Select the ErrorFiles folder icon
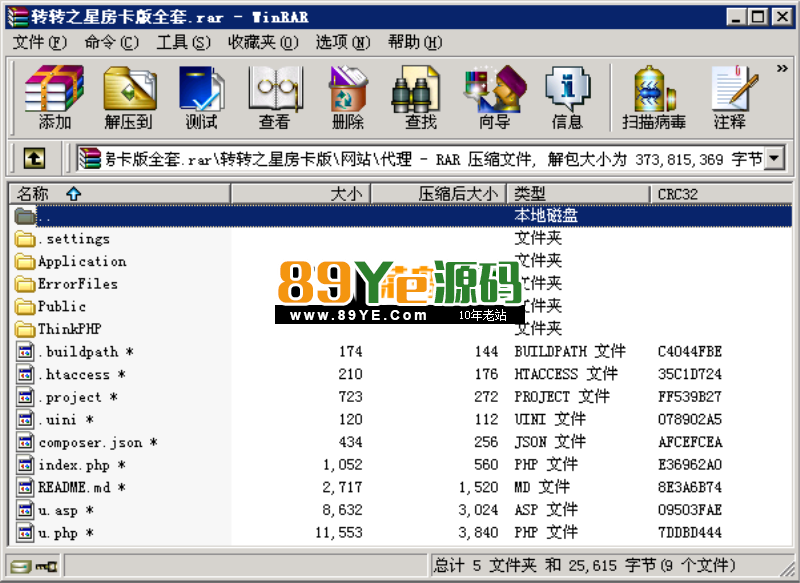 (x=25, y=284)
